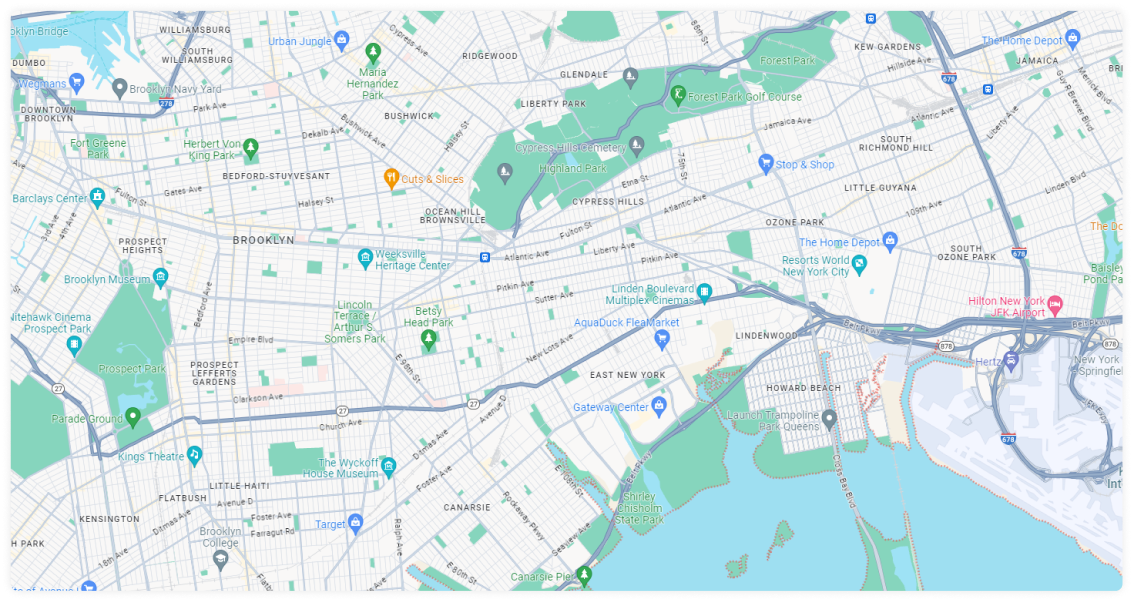Click the transit station icon on Atlantic Ave
Image resolution: width=1133 pixels, height=601 pixels.
pos(485,257)
